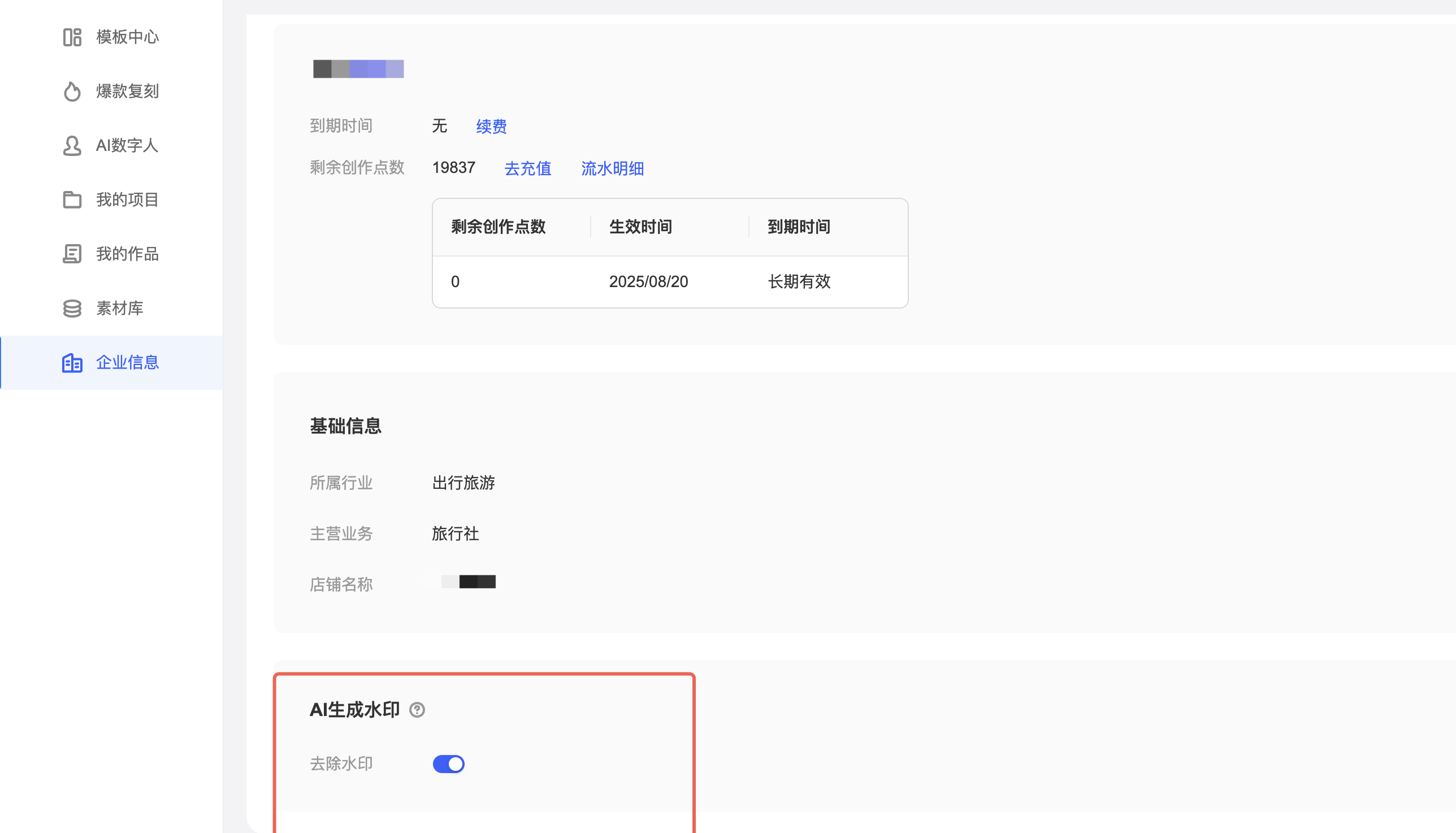Screen dimensions: 1456x833
Task: Select 素材库 from the sidebar
Action: 120,309
